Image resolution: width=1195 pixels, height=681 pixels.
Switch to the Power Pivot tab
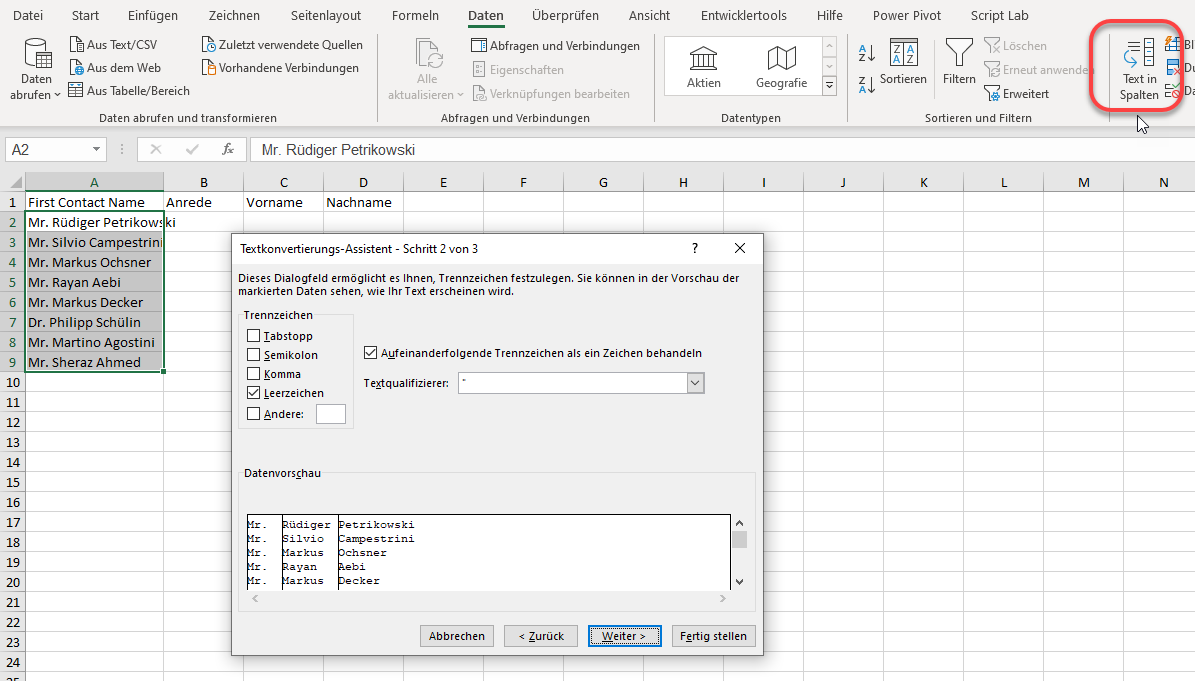[907, 15]
